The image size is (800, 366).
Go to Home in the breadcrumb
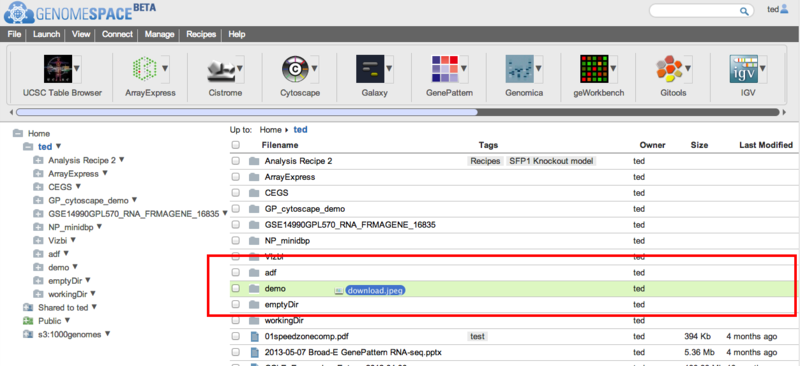(270, 130)
